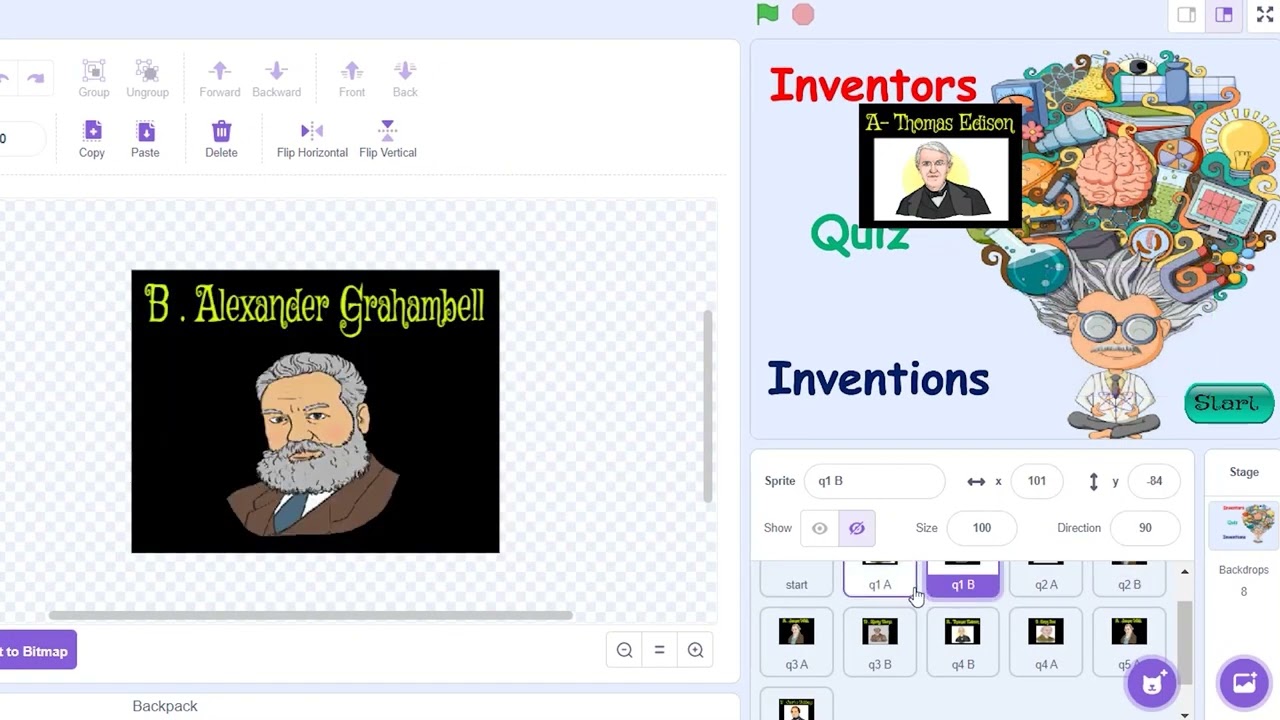Send selection to Back
The image size is (1280, 720).
(405, 79)
